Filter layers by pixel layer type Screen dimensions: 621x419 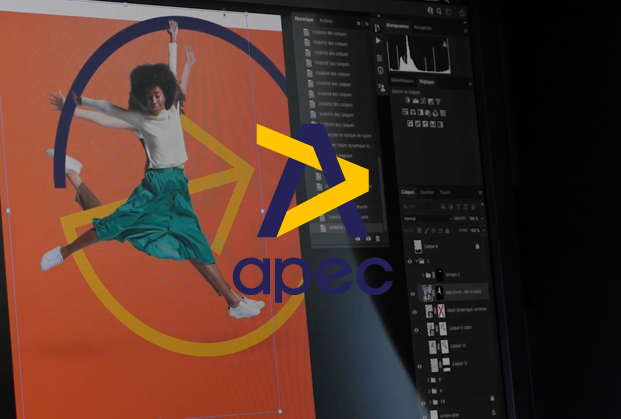click(x=443, y=206)
